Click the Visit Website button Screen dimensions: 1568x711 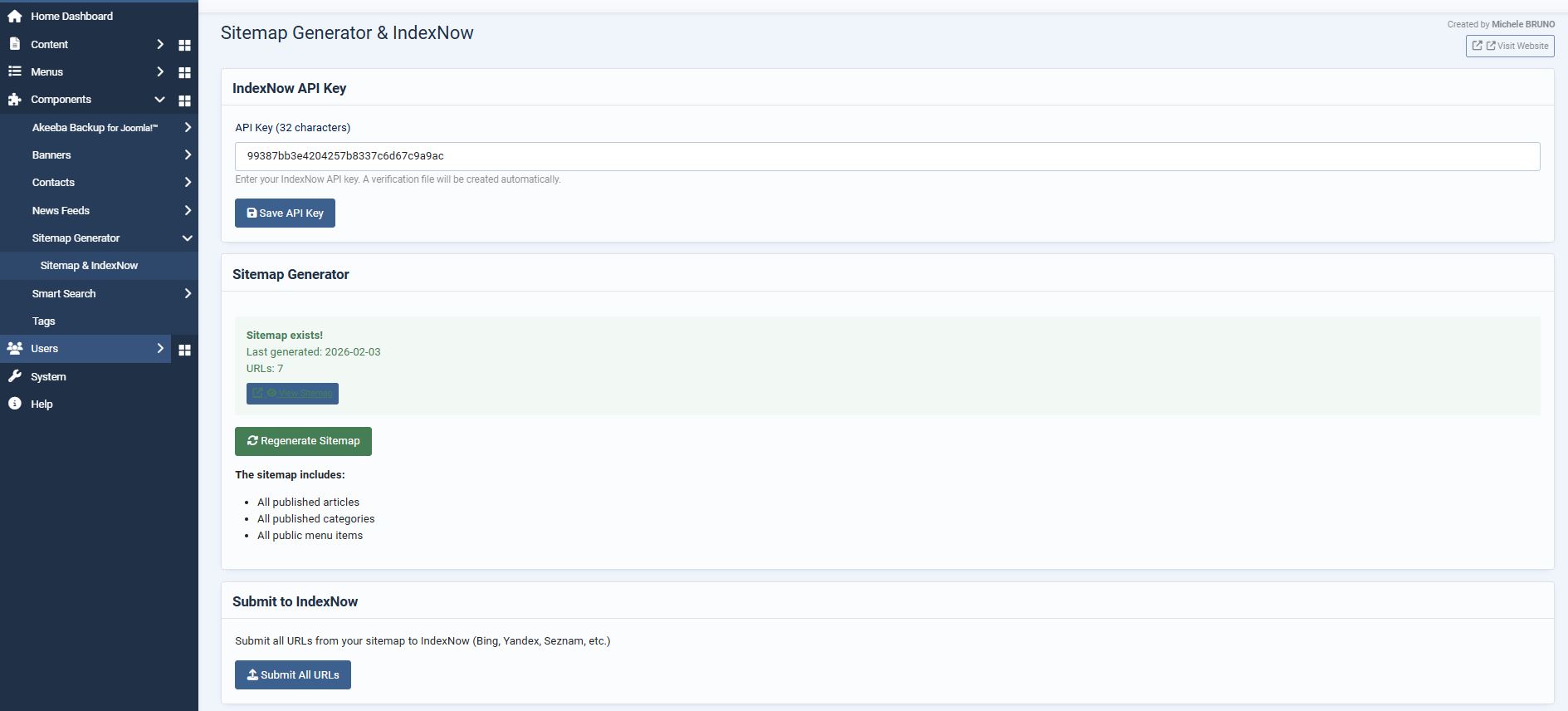(1510, 46)
